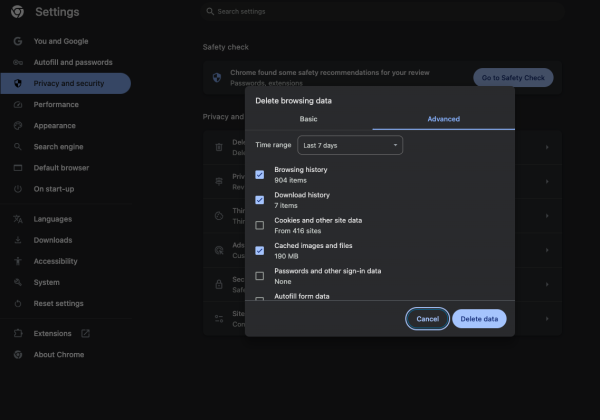
Task: Open the About Chrome sidebar item
Action: coord(58,355)
